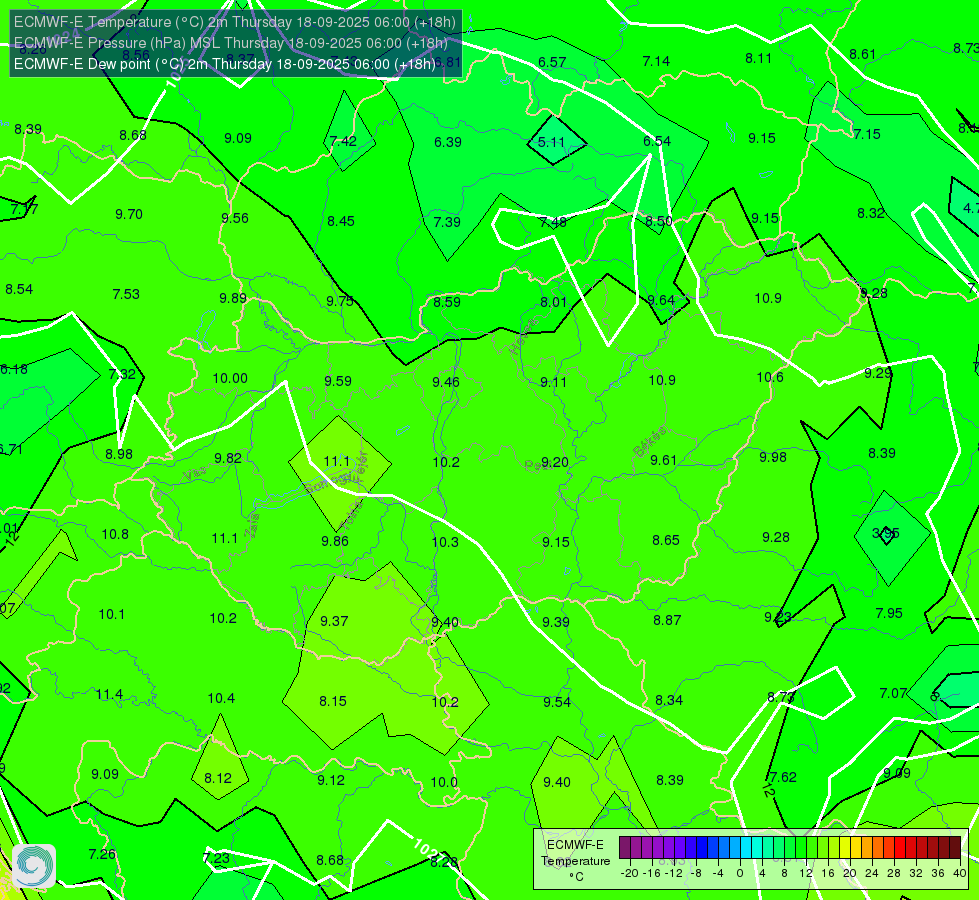Click the 7.53 temperature value
Viewport: 979px width, 900px height.
pos(126,294)
